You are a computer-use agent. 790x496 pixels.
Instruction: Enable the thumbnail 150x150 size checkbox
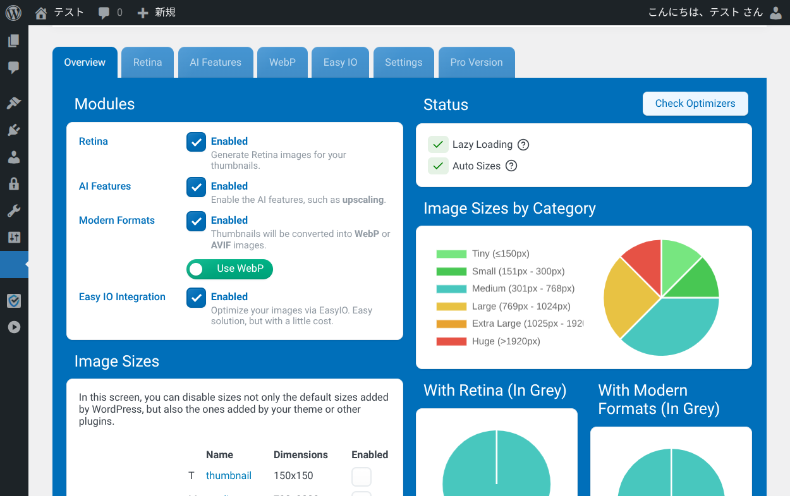pyautogui.click(x=361, y=477)
